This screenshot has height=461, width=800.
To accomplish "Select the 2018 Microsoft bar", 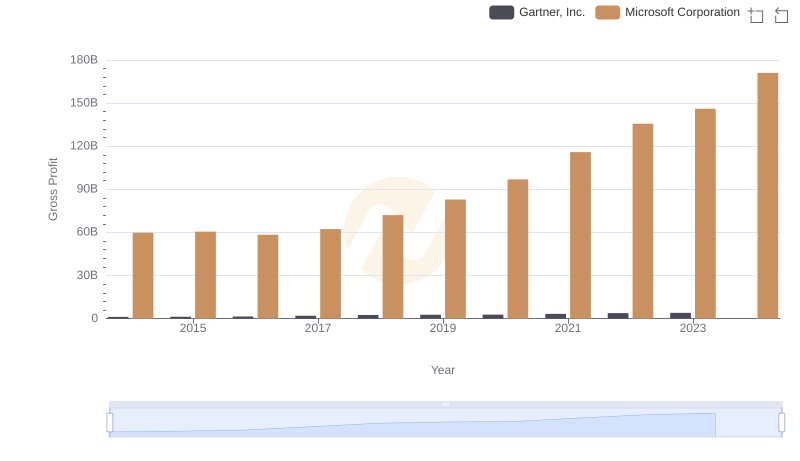I will coord(393,267).
